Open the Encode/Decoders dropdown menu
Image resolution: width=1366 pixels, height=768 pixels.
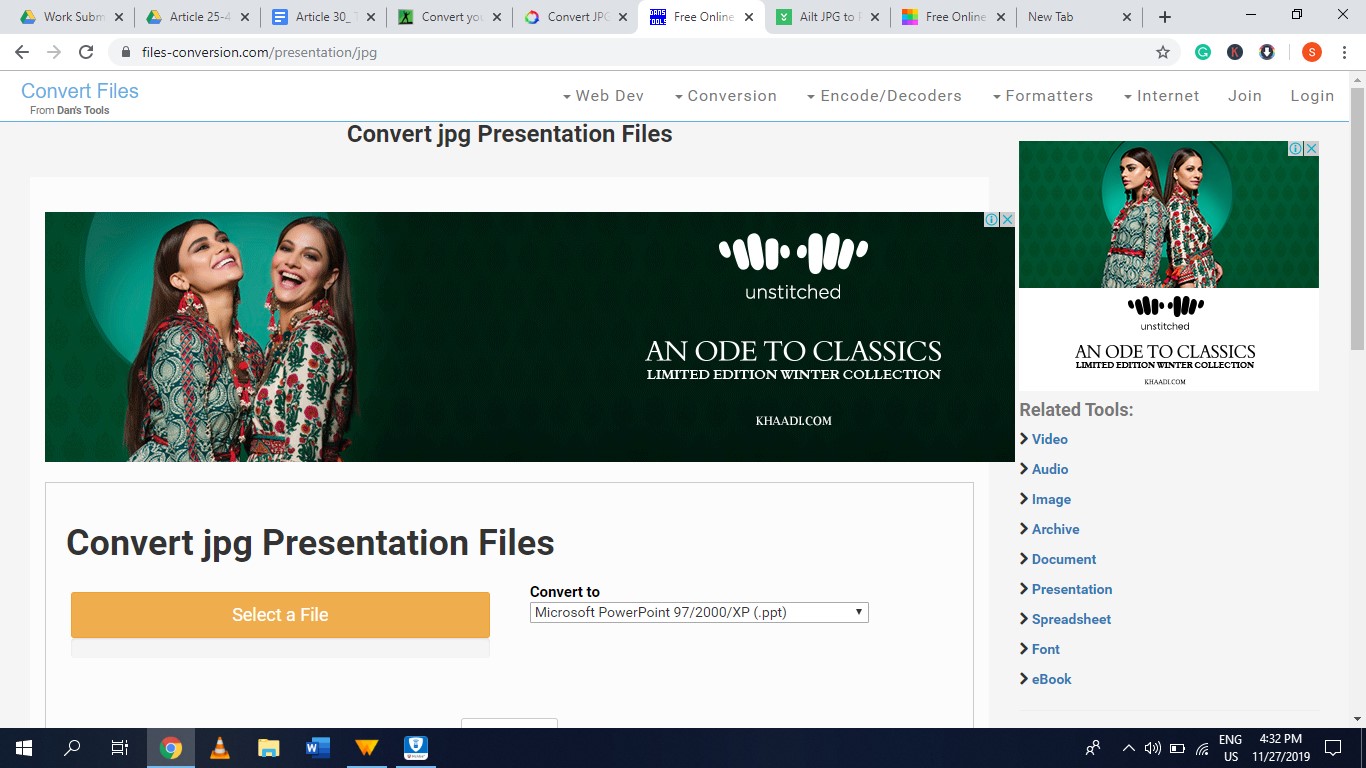pos(884,96)
